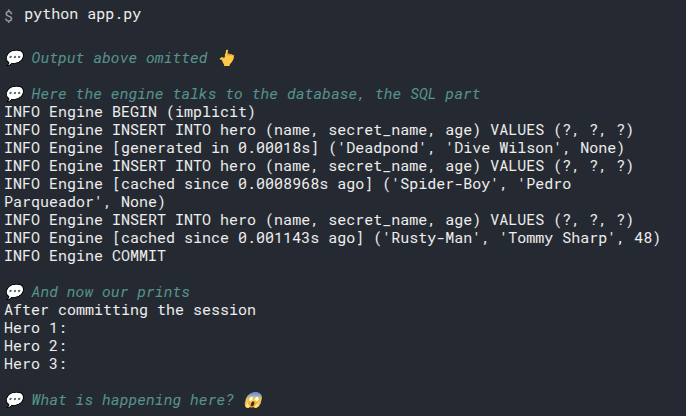Click the "After committing the session" line
Image resolution: width=686 pixels, height=416 pixels.
130,310
